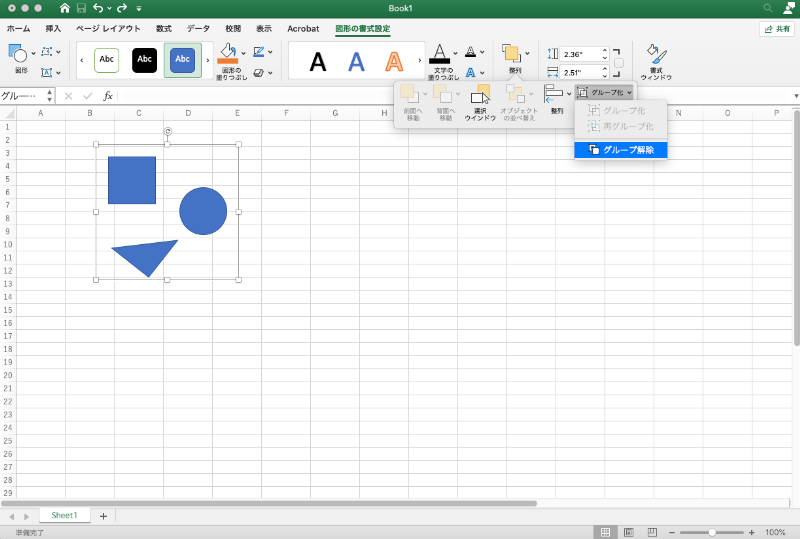Open the 数式 tab
Viewport: 800px width, 539px height.
[x=164, y=29]
